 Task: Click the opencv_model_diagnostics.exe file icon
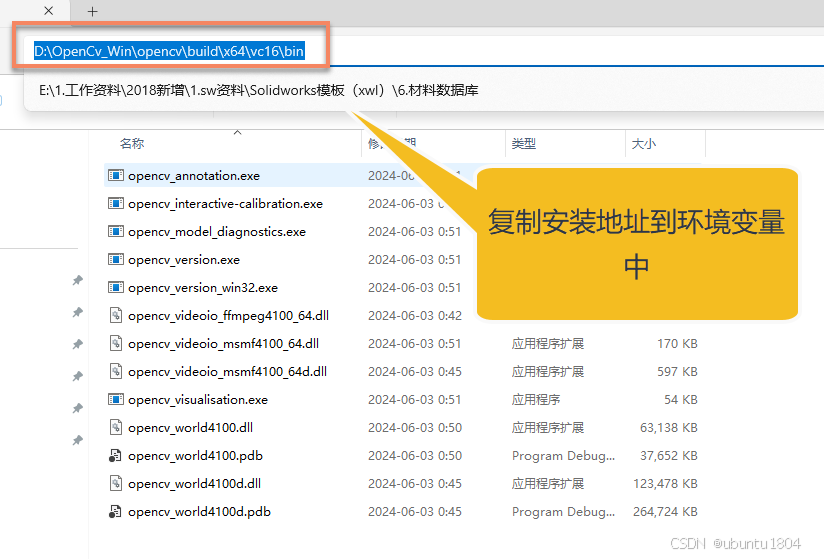(x=116, y=231)
